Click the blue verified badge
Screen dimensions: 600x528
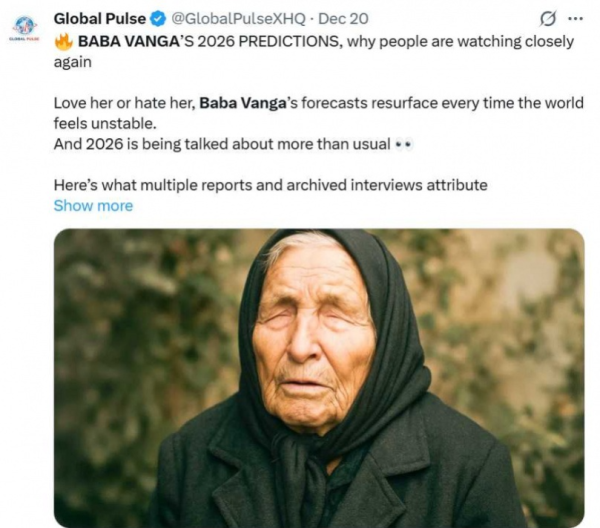click(158, 19)
